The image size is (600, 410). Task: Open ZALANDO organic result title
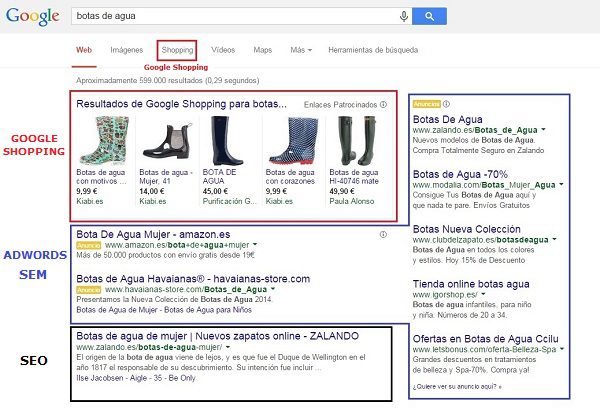pos(217,336)
